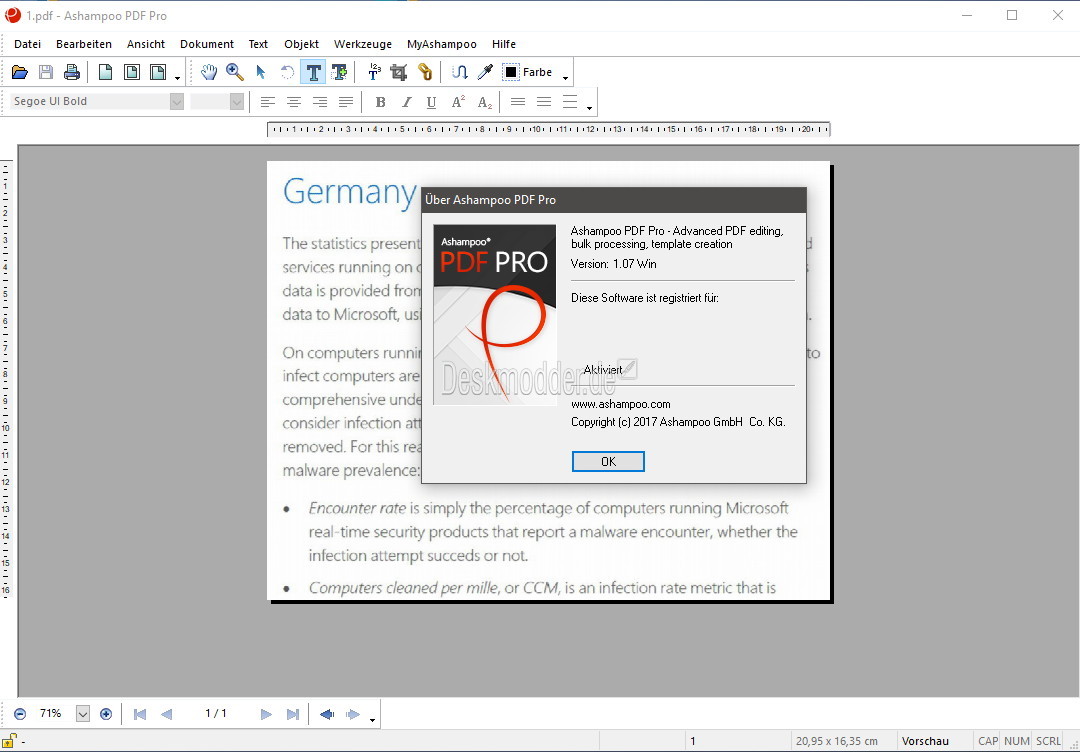Select the crop tool
Viewport: 1080px width, 752px height.
coord(399,72)
